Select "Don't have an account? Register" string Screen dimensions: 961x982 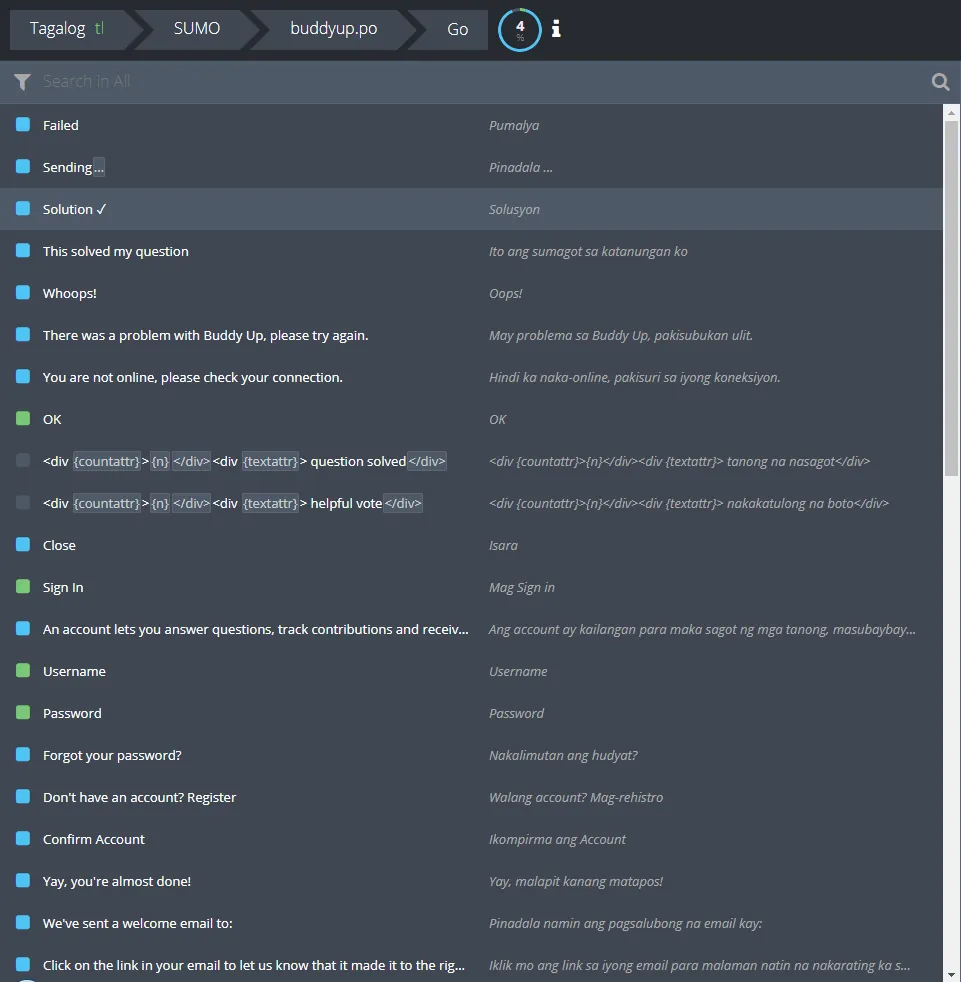(139, 797)
